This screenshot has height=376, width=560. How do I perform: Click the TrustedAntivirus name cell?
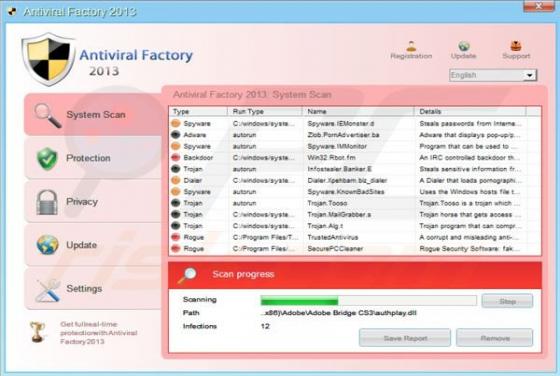point(332,237)
